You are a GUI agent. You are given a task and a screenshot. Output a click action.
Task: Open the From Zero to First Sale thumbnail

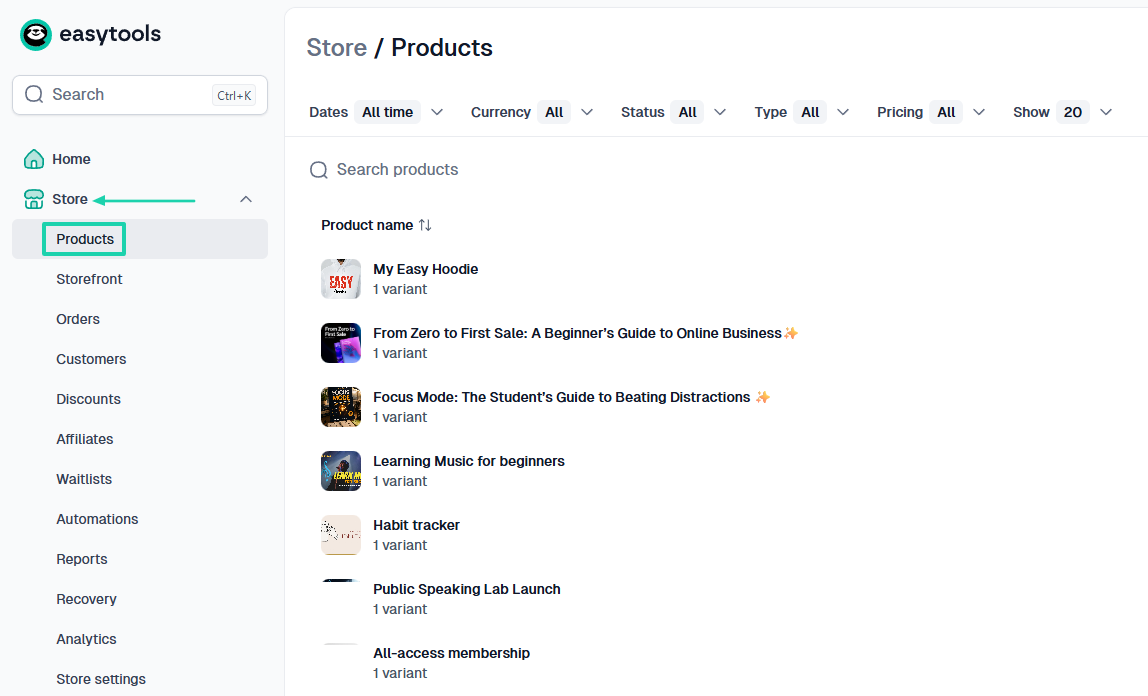[341, 343]
